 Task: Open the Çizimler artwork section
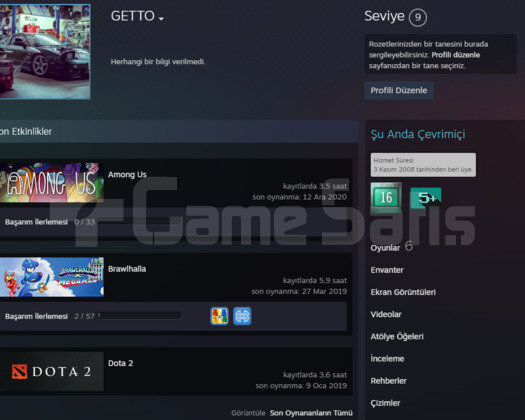(385, 403)
